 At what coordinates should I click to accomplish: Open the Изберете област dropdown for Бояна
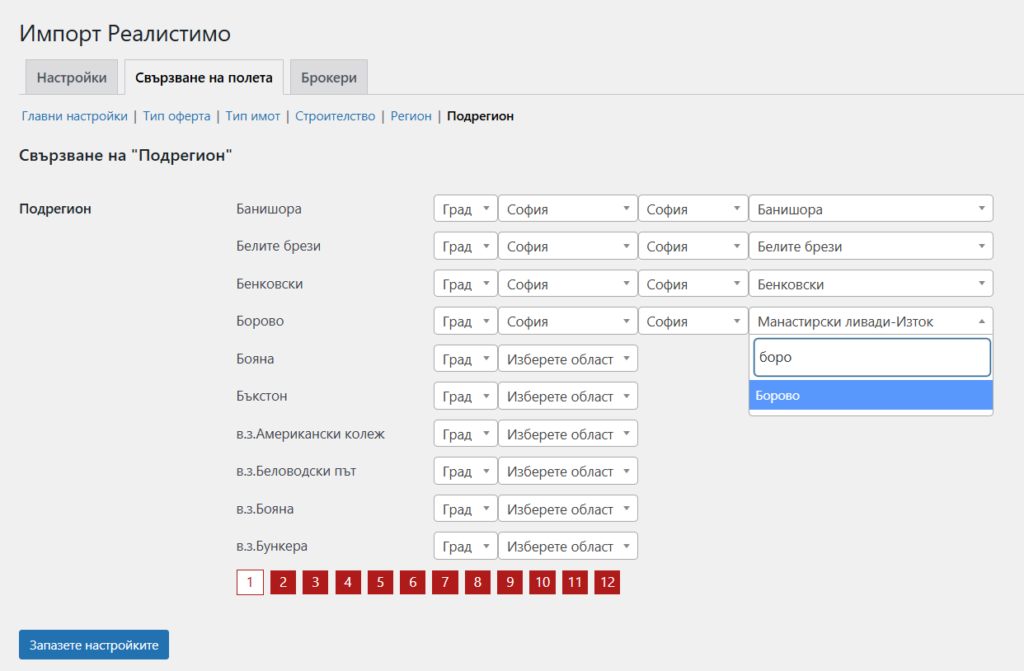(567, 359)
